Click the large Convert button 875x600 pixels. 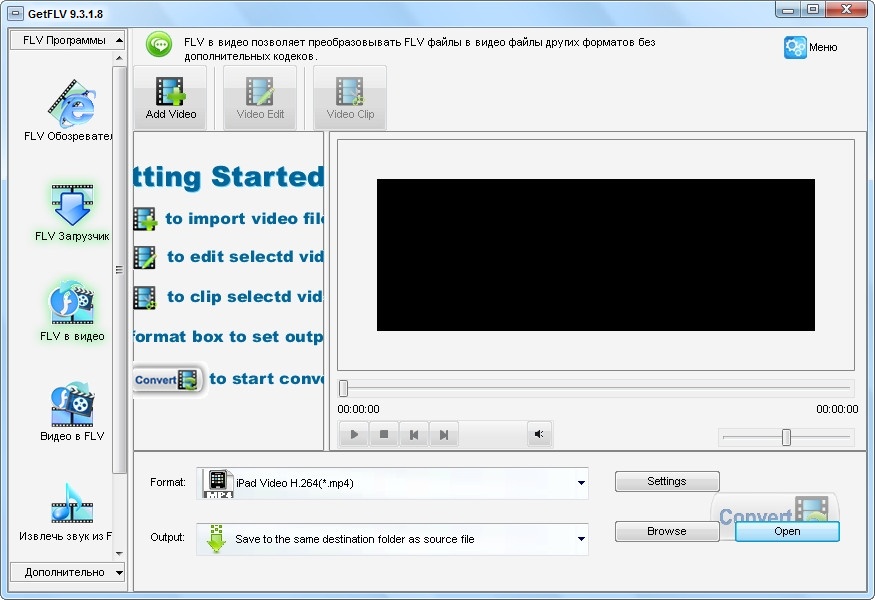[775, 508]
